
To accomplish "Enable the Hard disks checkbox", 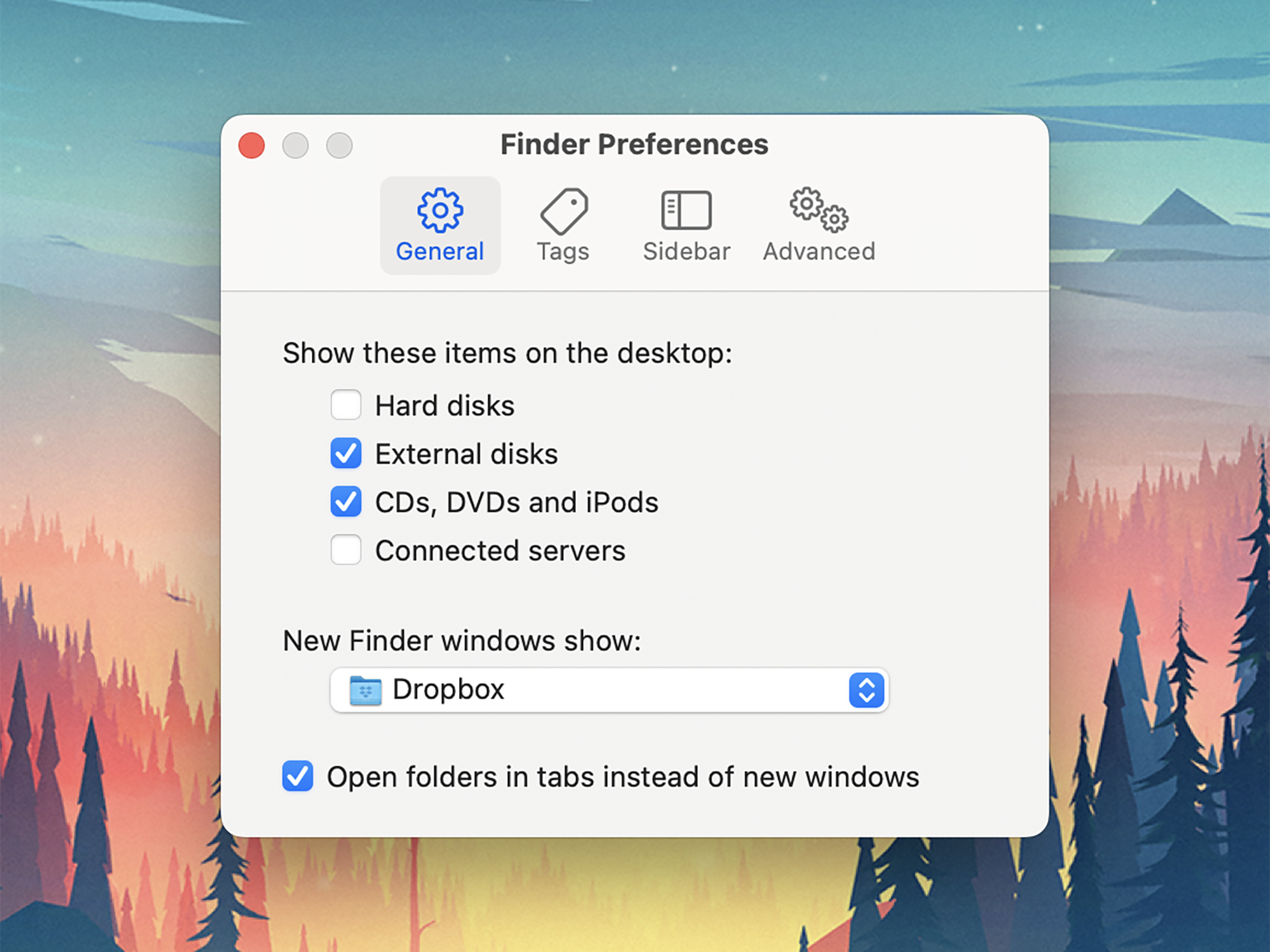I will click(x=346, y=405).
